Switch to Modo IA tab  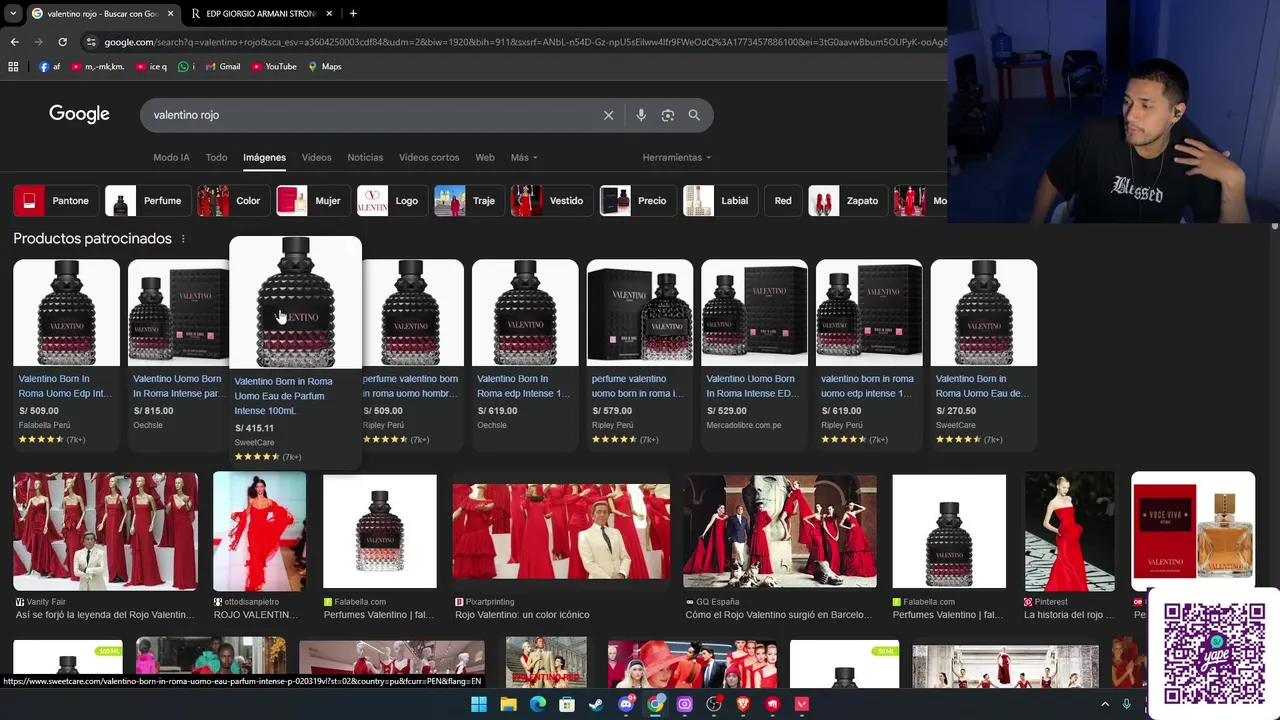171,157
